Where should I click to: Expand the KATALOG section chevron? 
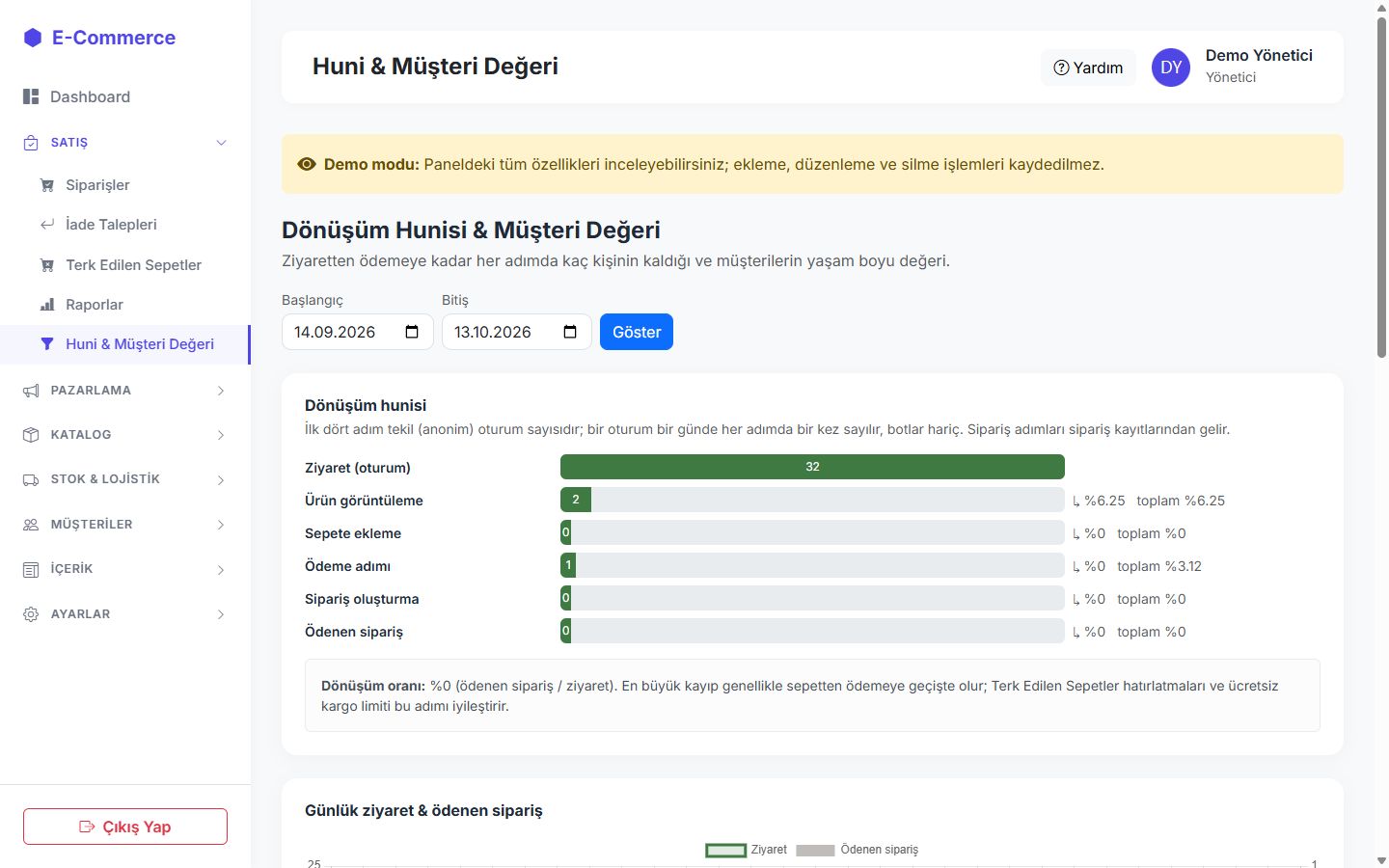(x=221, y=435)
